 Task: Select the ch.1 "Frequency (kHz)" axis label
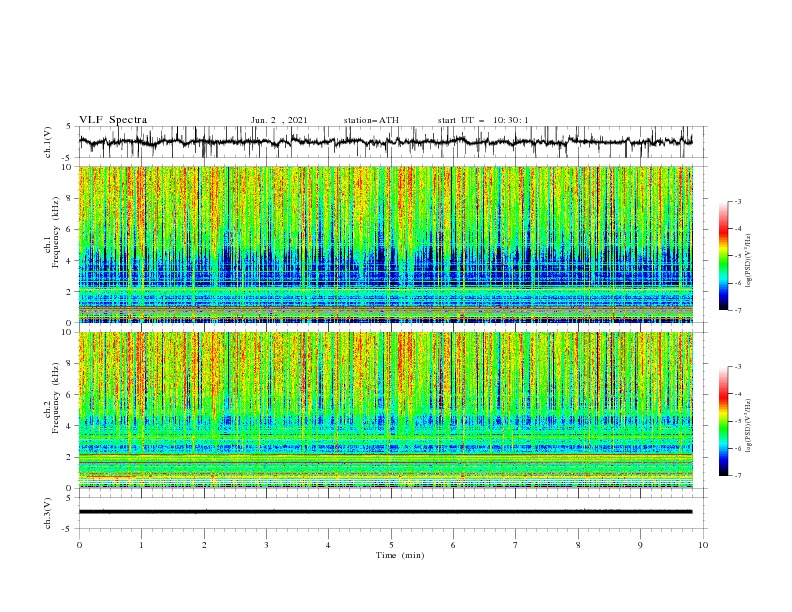56,232
